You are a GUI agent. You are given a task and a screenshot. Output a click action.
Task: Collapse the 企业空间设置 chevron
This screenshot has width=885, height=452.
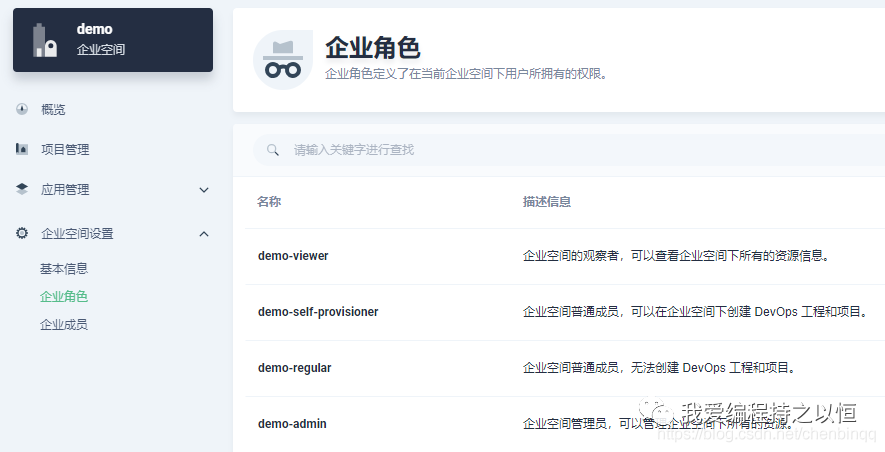204,234
